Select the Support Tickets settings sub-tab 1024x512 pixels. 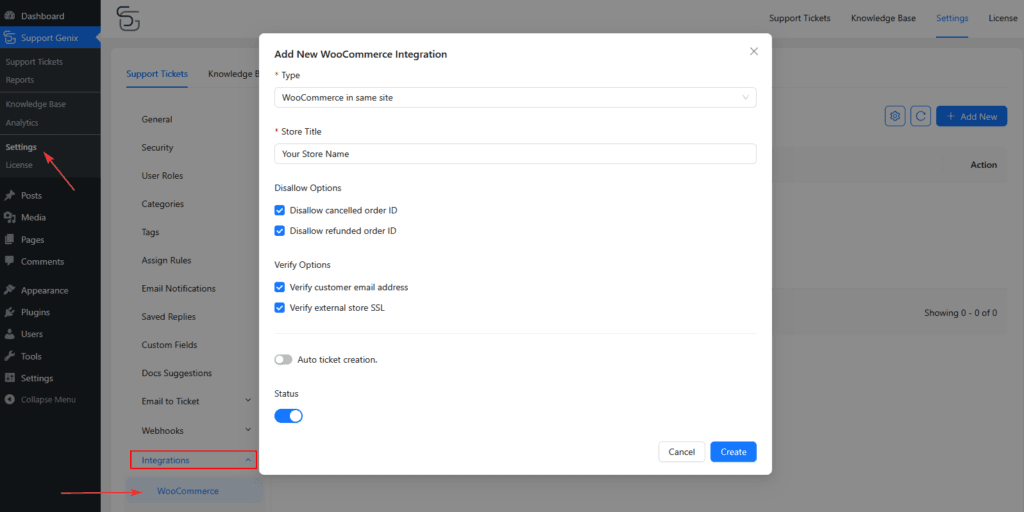[157, 74]
